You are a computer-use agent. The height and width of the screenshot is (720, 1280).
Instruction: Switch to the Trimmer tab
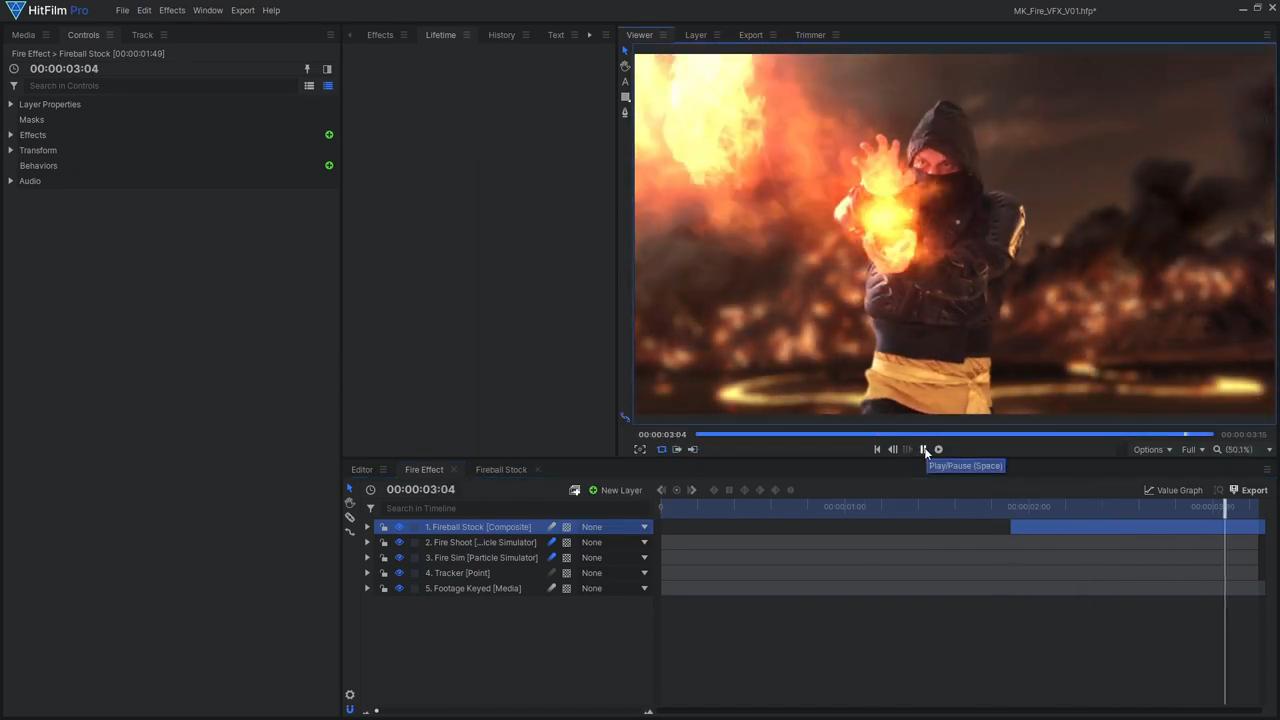tap(810, 35)
